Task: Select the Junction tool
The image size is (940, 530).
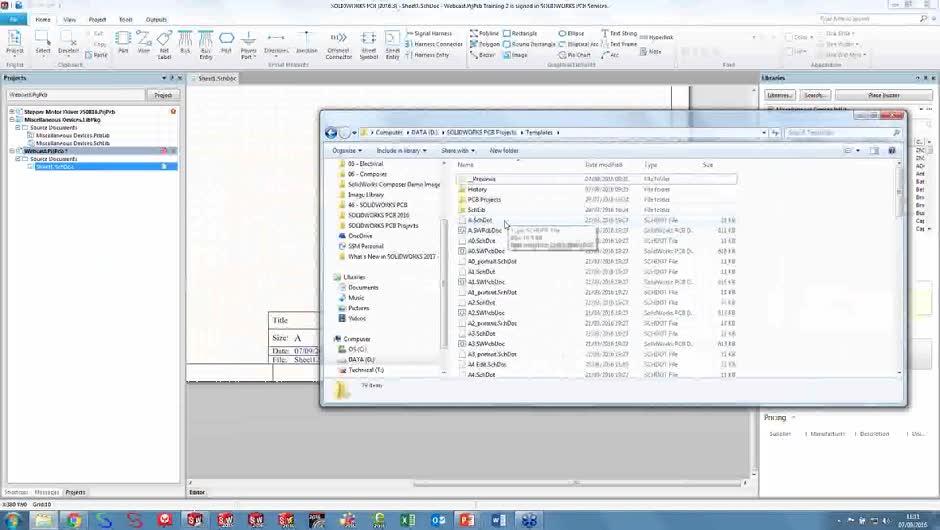Action: tap(306, 43)
